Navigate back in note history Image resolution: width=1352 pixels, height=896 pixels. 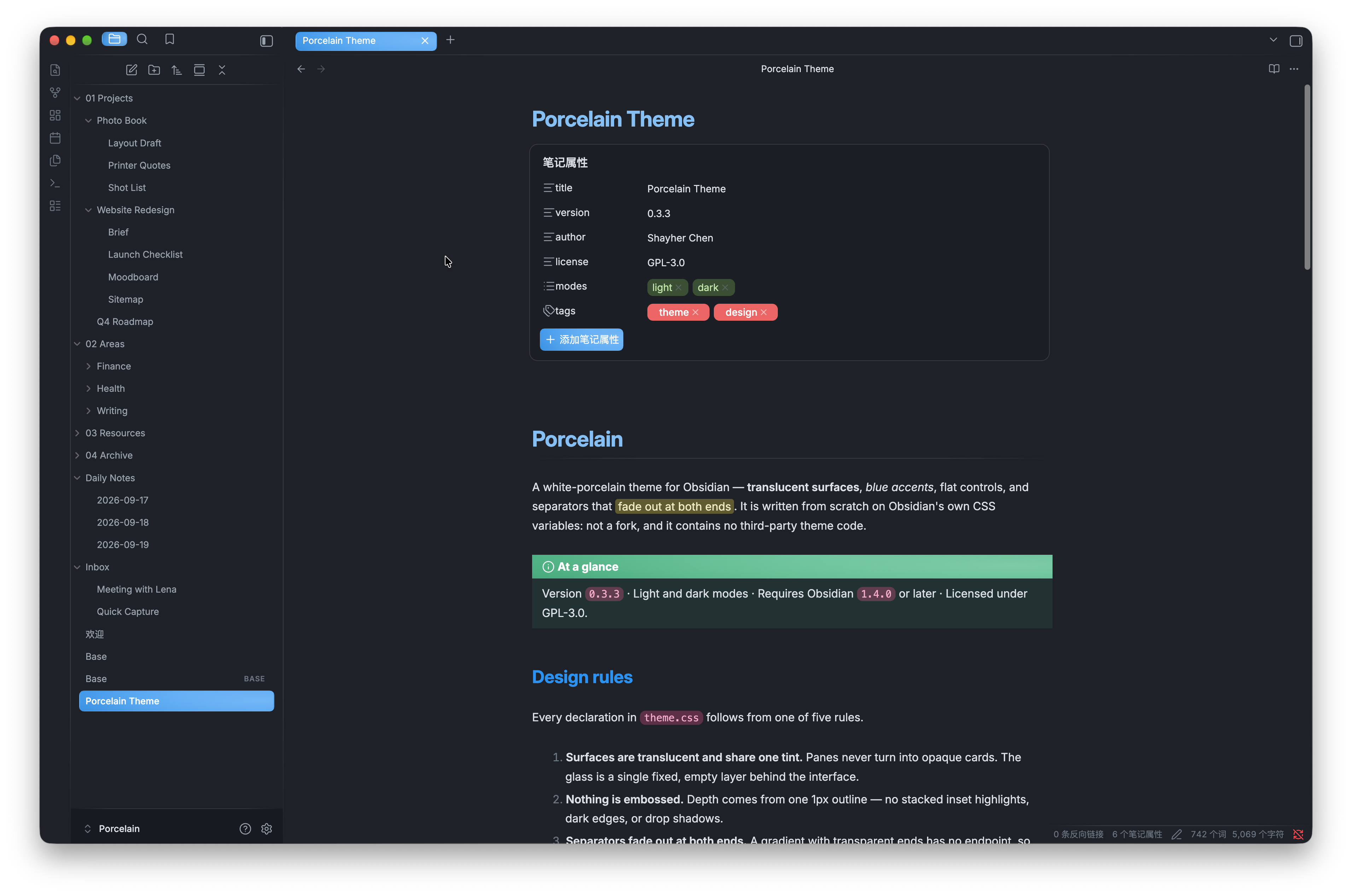[x=301, y=69]
